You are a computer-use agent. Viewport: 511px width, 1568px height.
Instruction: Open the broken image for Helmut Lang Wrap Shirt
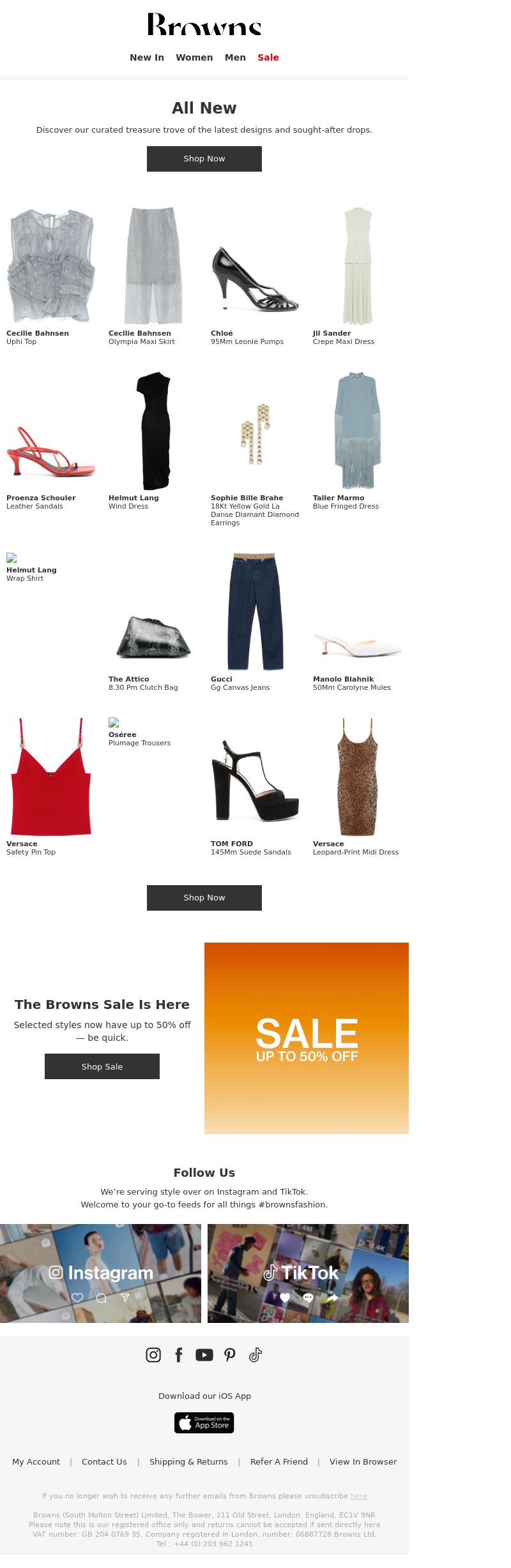(11, 558)
